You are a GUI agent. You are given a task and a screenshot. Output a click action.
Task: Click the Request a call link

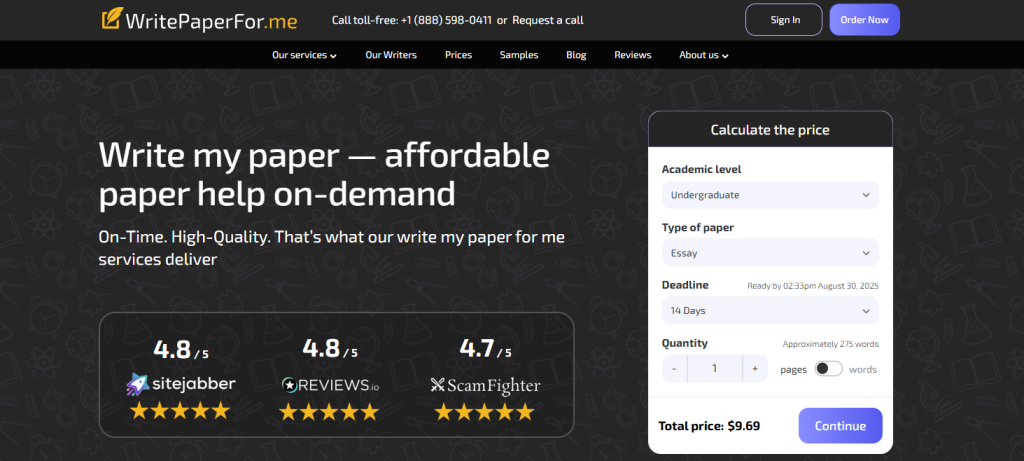tap(548, 20)
